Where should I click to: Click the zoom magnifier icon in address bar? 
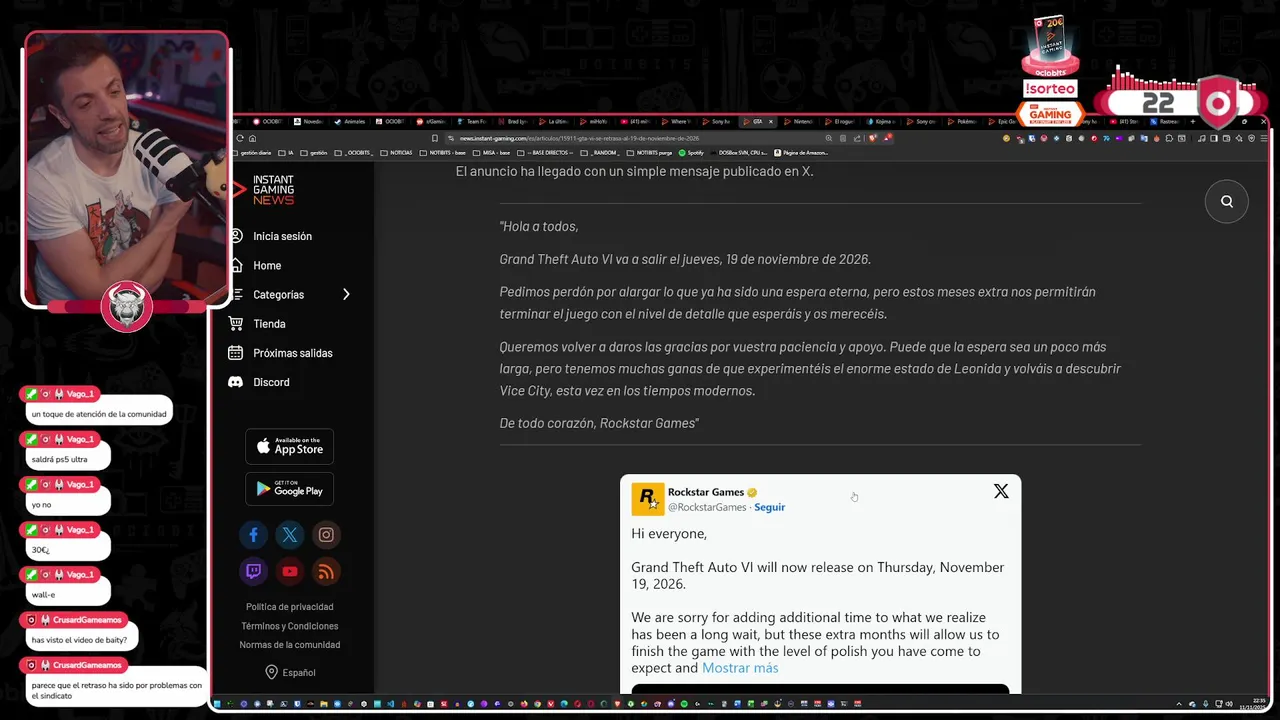click(829, 138)
